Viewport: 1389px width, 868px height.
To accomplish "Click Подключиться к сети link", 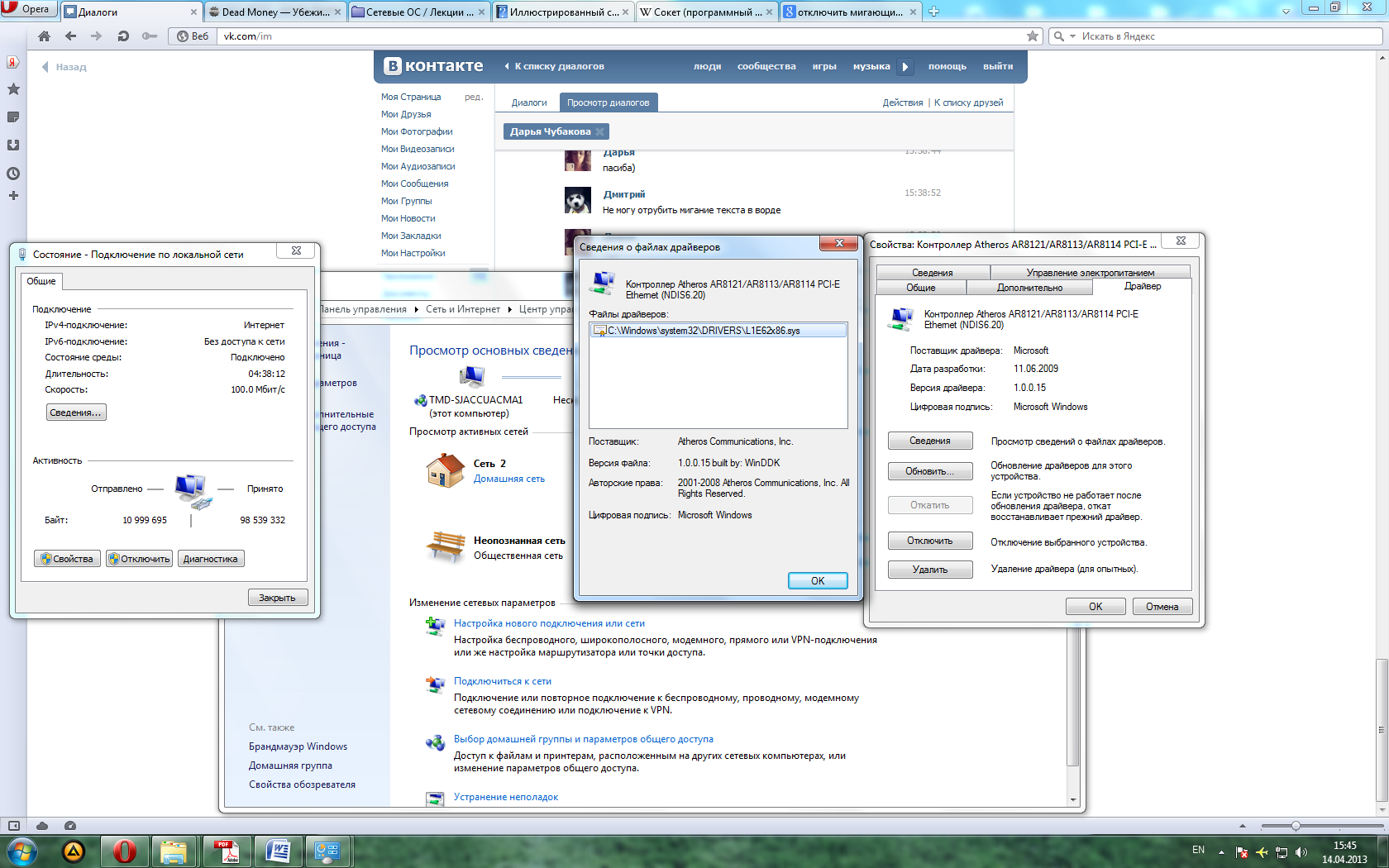I will pyautogui.click(x=503, y=681).
